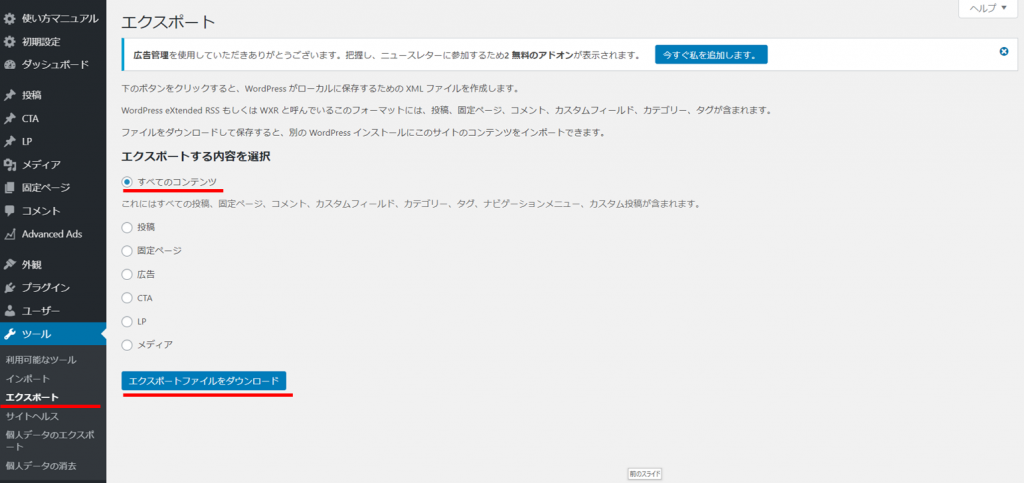Choose the メディア radio option

pyautogui.click(x=127, y=344)
